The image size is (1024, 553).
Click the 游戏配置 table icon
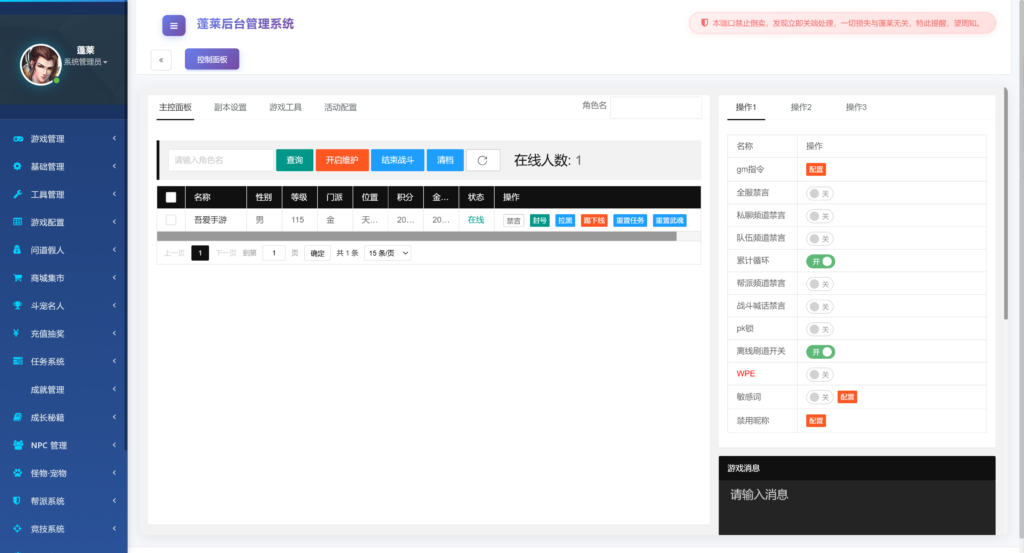coord(18,222)
